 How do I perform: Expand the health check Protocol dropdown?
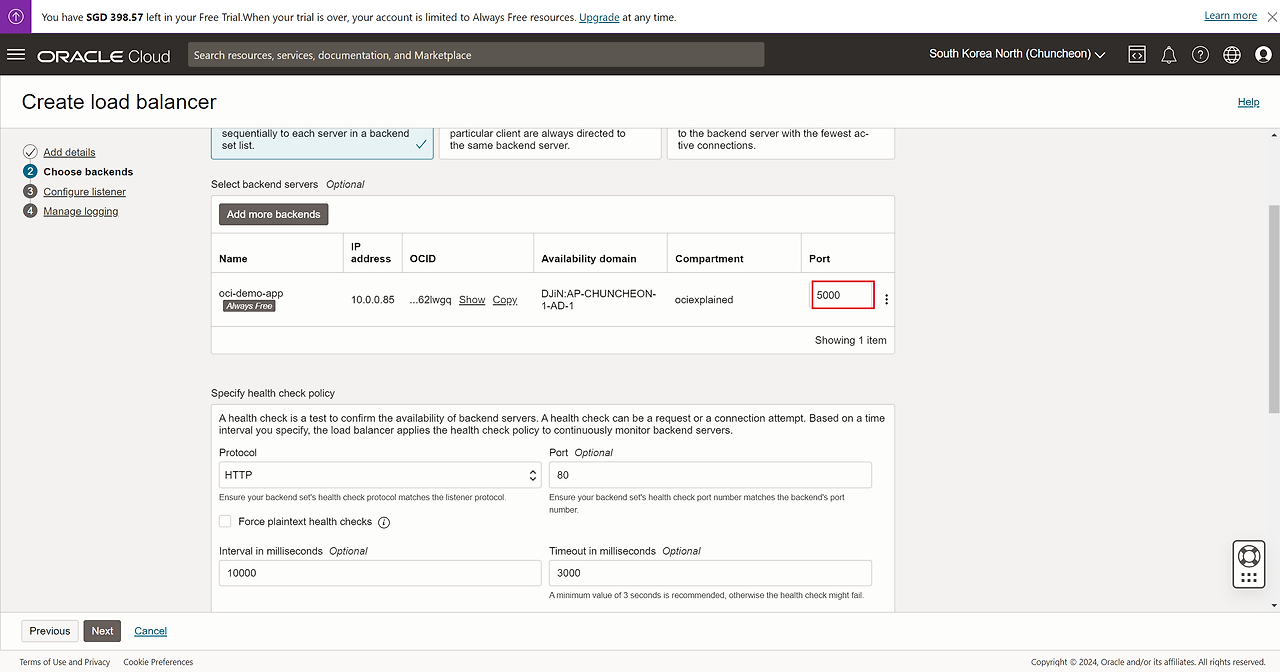coord(380,475)
